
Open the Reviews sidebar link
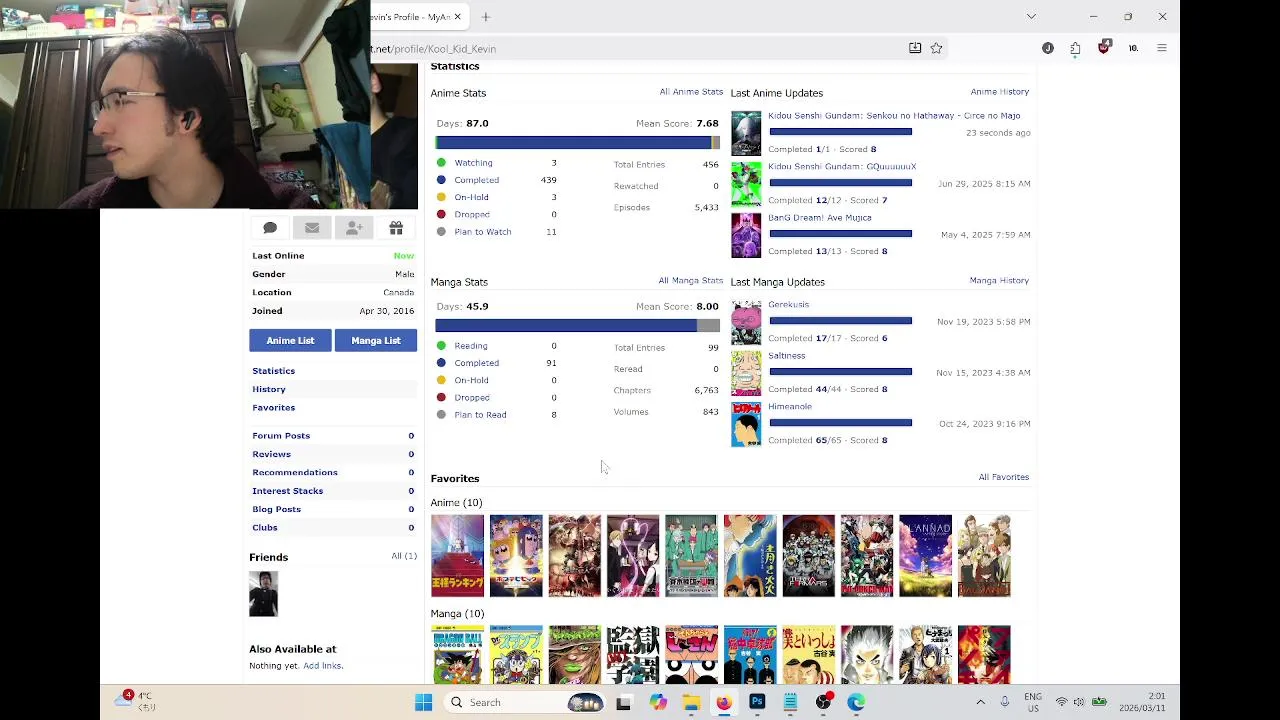(271, 454)
